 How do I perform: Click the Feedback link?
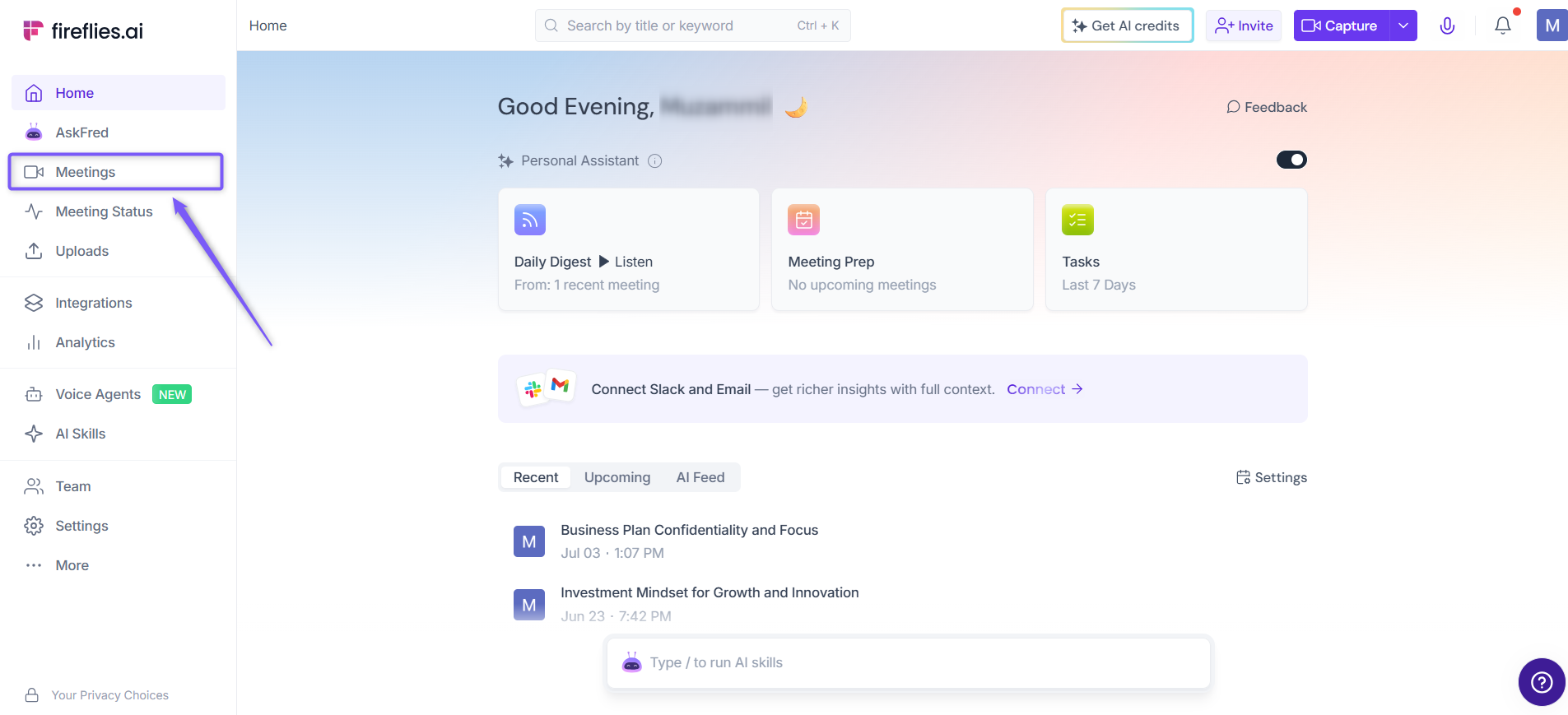[x=1267, y=107]
